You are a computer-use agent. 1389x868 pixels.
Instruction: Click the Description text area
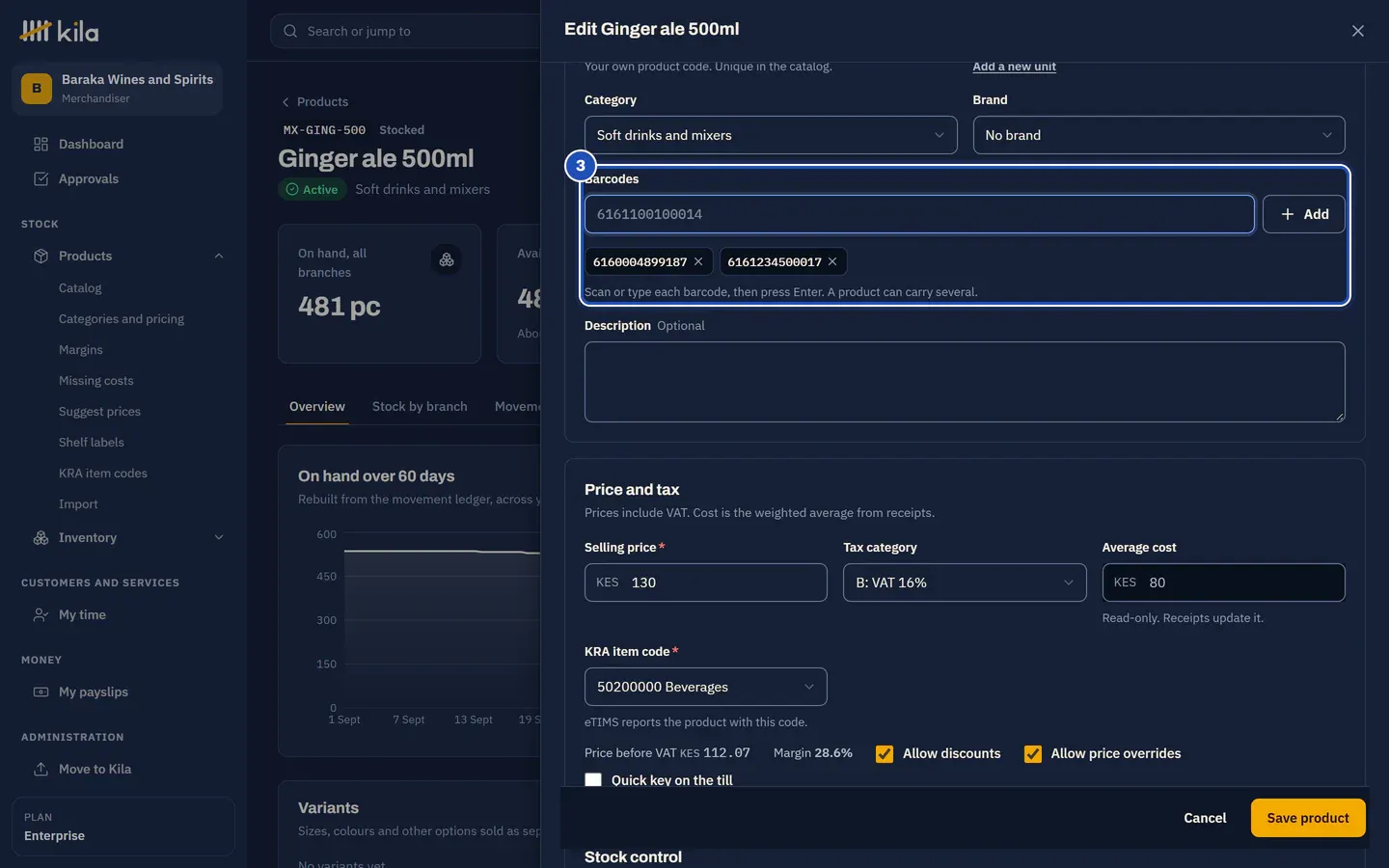pyautogui.click(x=965, y=382)
